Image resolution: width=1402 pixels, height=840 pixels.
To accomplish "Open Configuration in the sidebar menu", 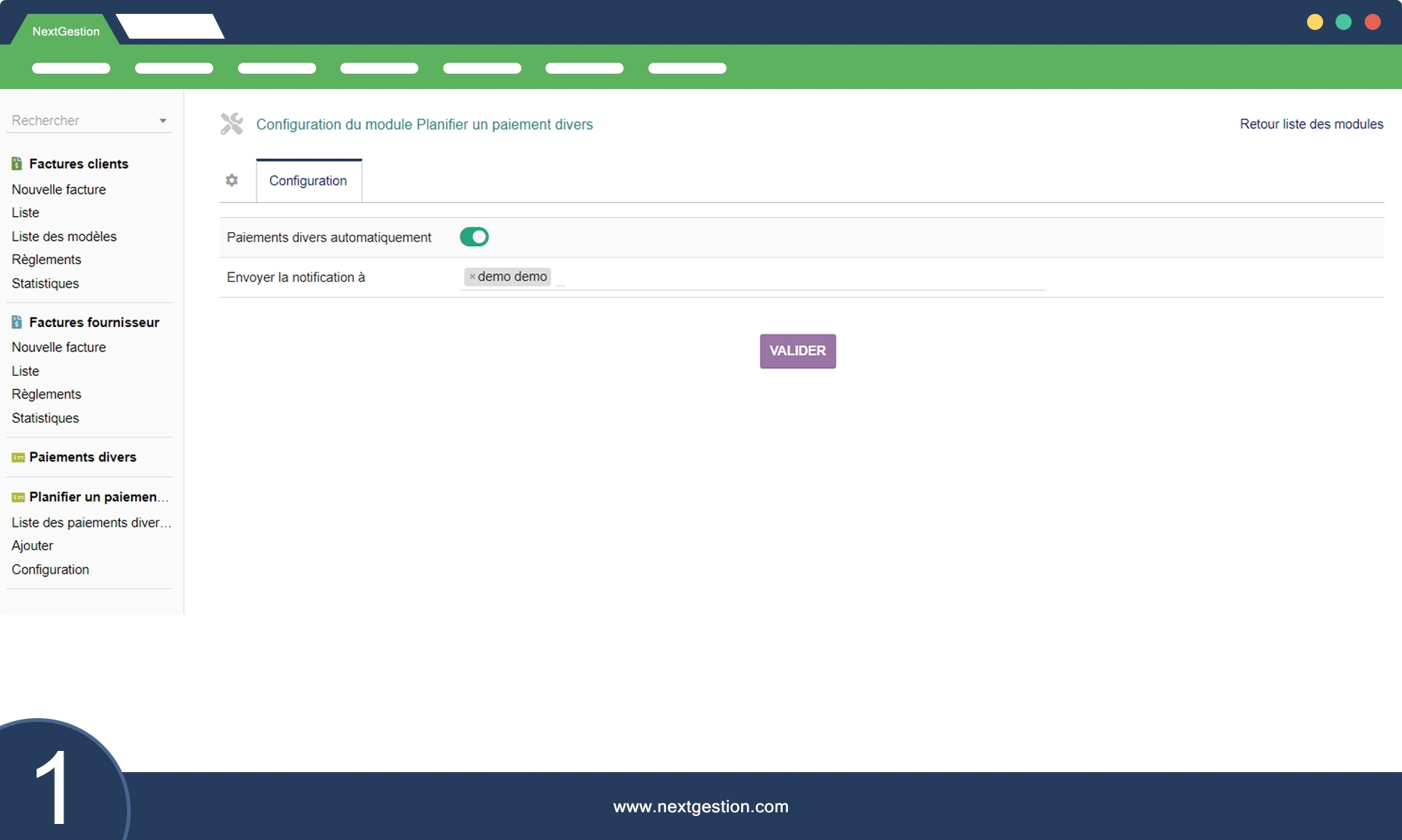I will point(50,569).
